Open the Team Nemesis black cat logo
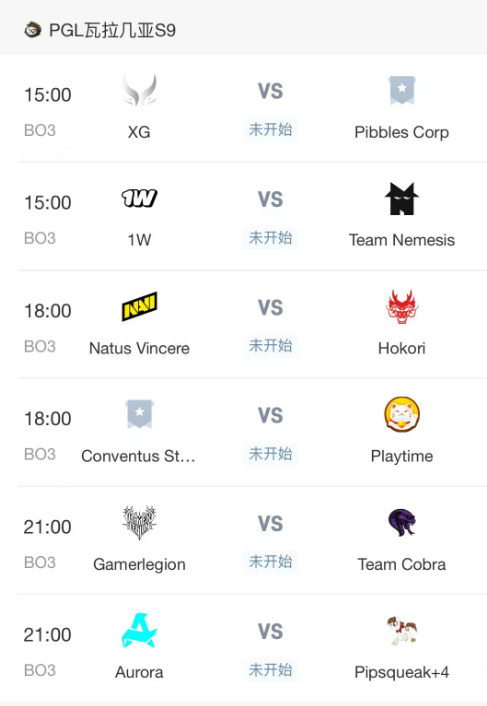Viewport: 487px width, 706px height. pyautogui.click(x=402, y=199)
